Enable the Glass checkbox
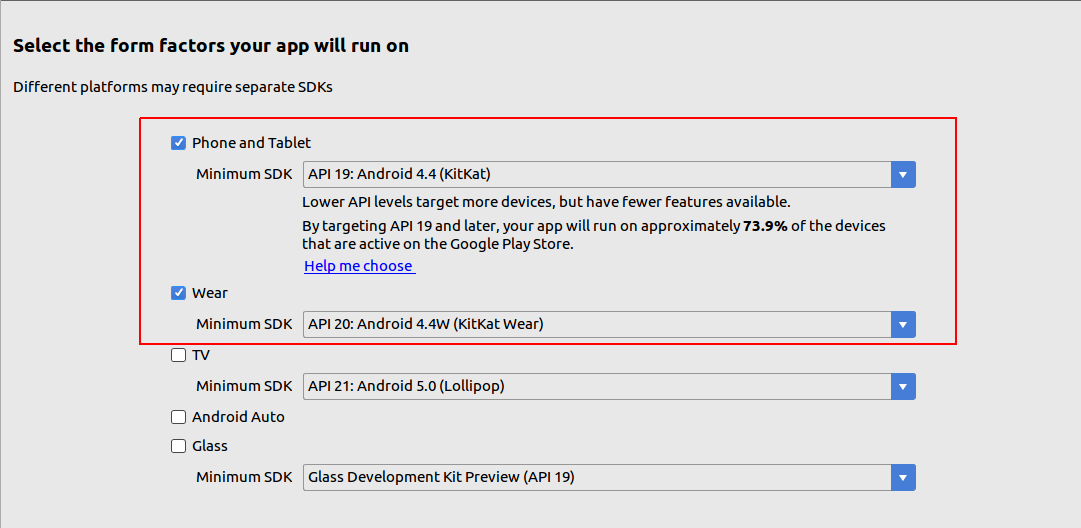The width and height of the screenshot is (1081, 528). [x=179, y=446]
